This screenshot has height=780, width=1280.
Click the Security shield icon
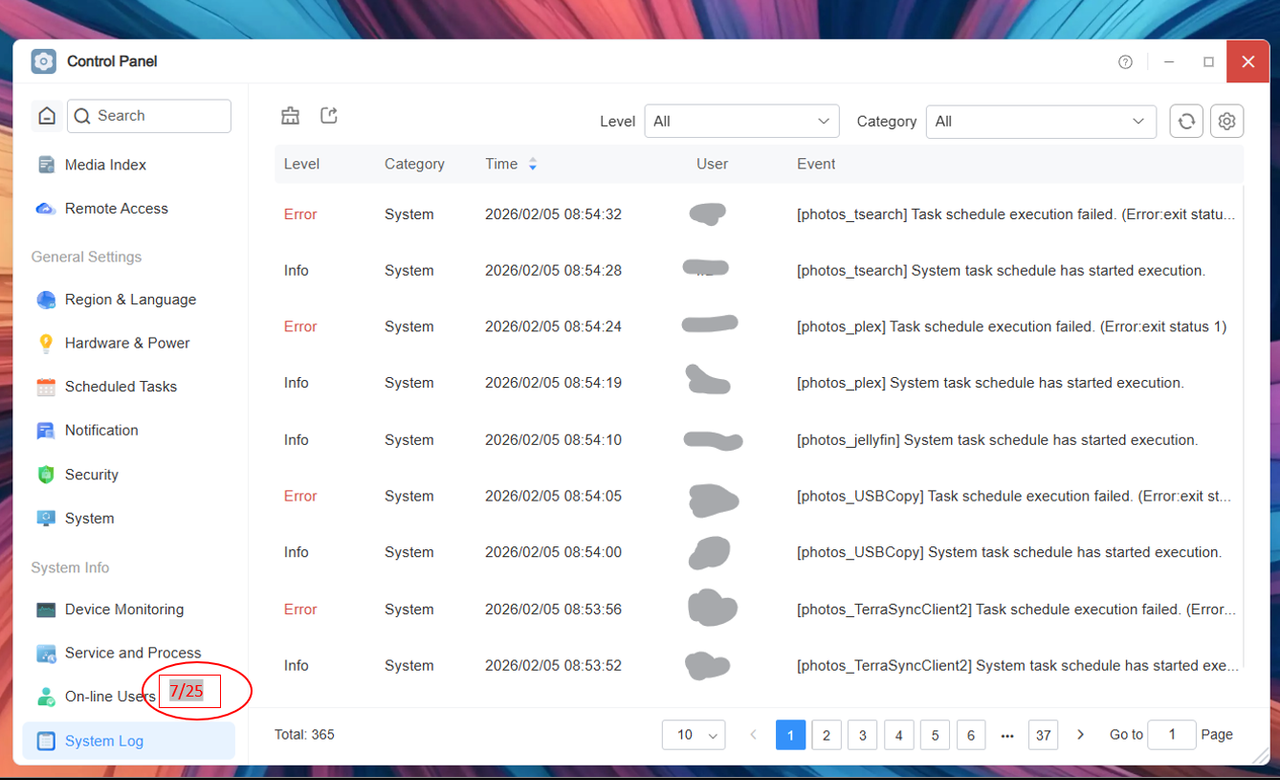pyautogui.click(x=46, y=475)
